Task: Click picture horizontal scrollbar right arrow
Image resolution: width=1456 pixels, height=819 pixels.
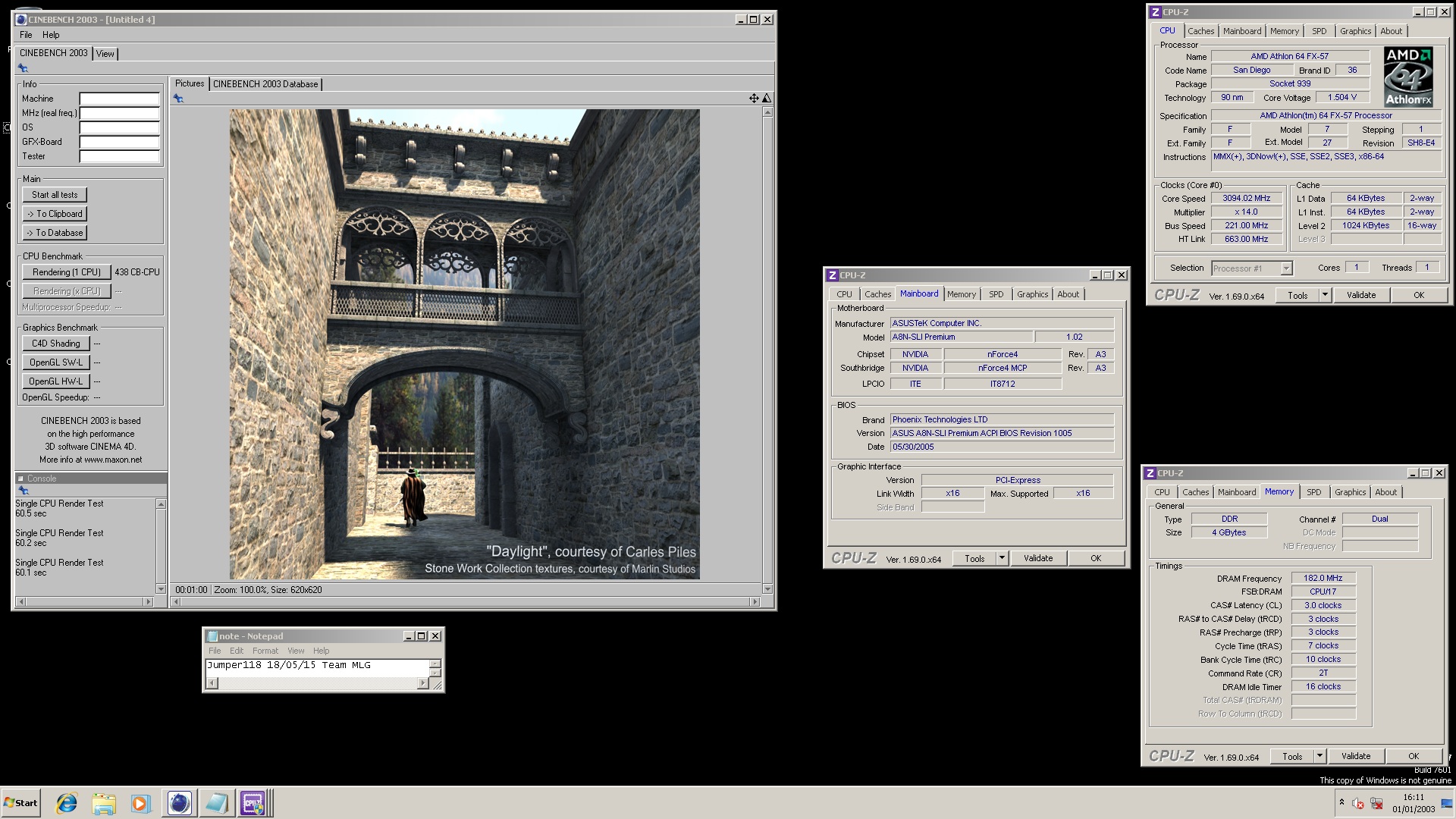Action: coord(755,602)
